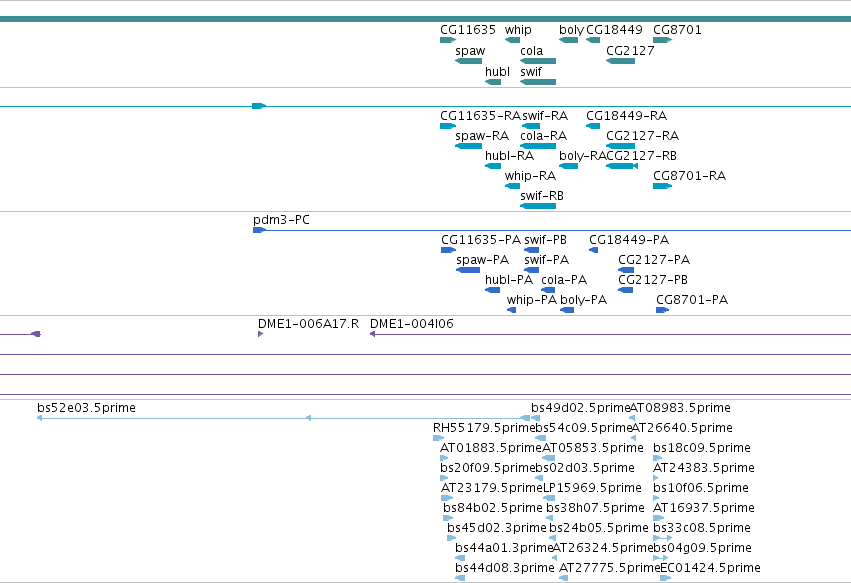The image size is (851, 583).
Task: Click the bs44a01.3prime EST
Action: coord(460,559)
